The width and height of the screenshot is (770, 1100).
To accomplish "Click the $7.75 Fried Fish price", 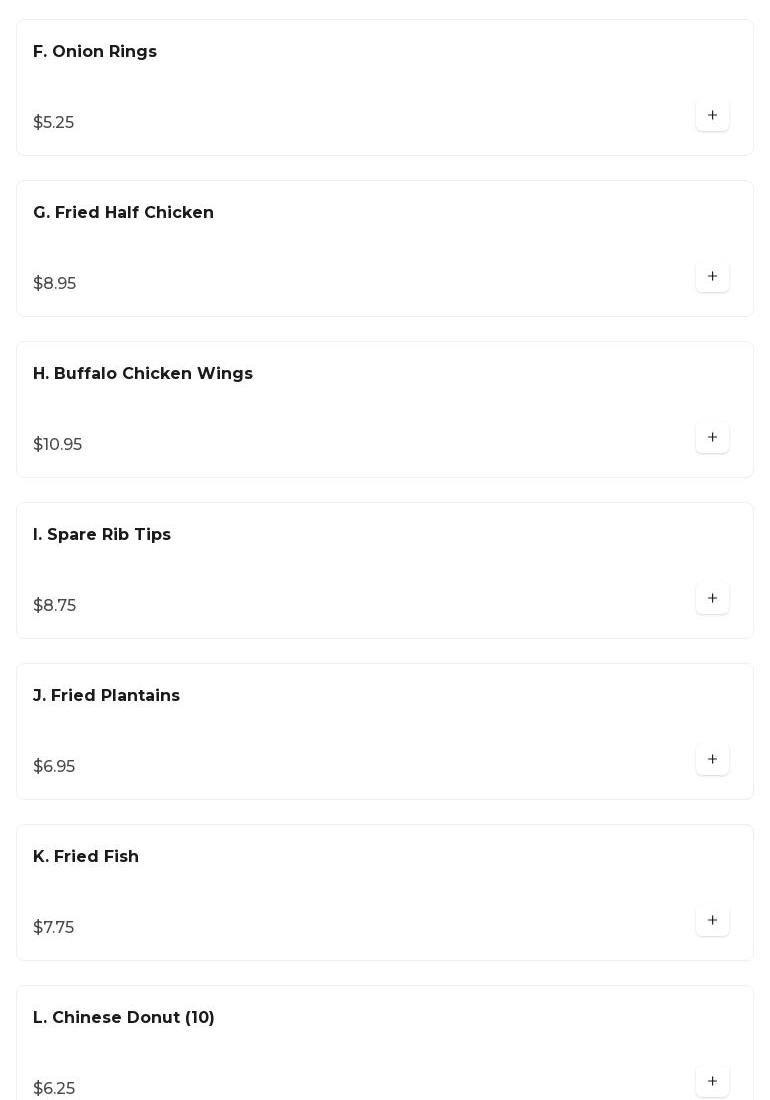I will point(54,928).
